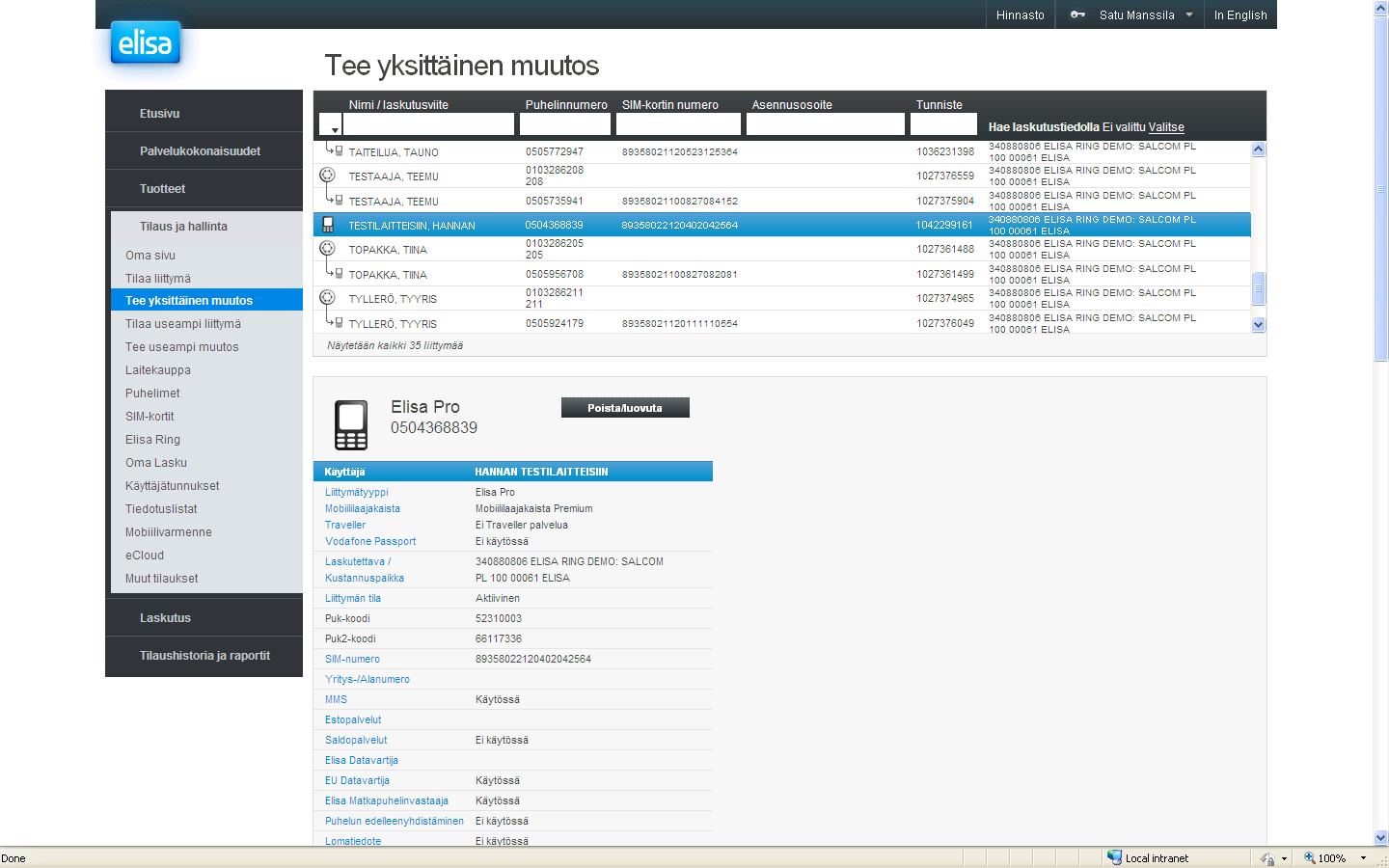
Task: Go to Oma sivu
Action: tap(150, 255)
